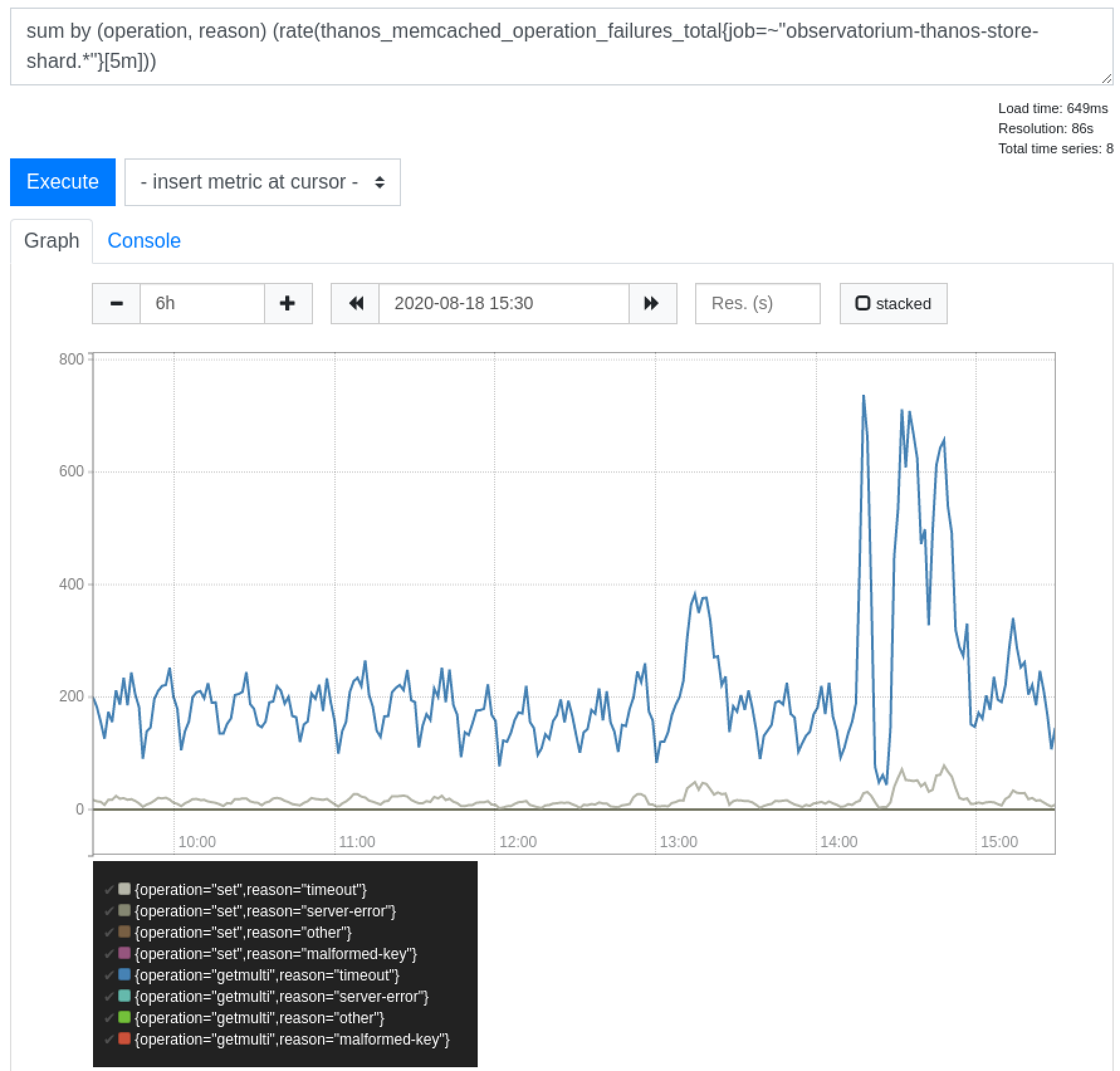The height and width of the screenshot is (1071, 1120).
Task: Select the Graph tab
Action: pos(52,240)
